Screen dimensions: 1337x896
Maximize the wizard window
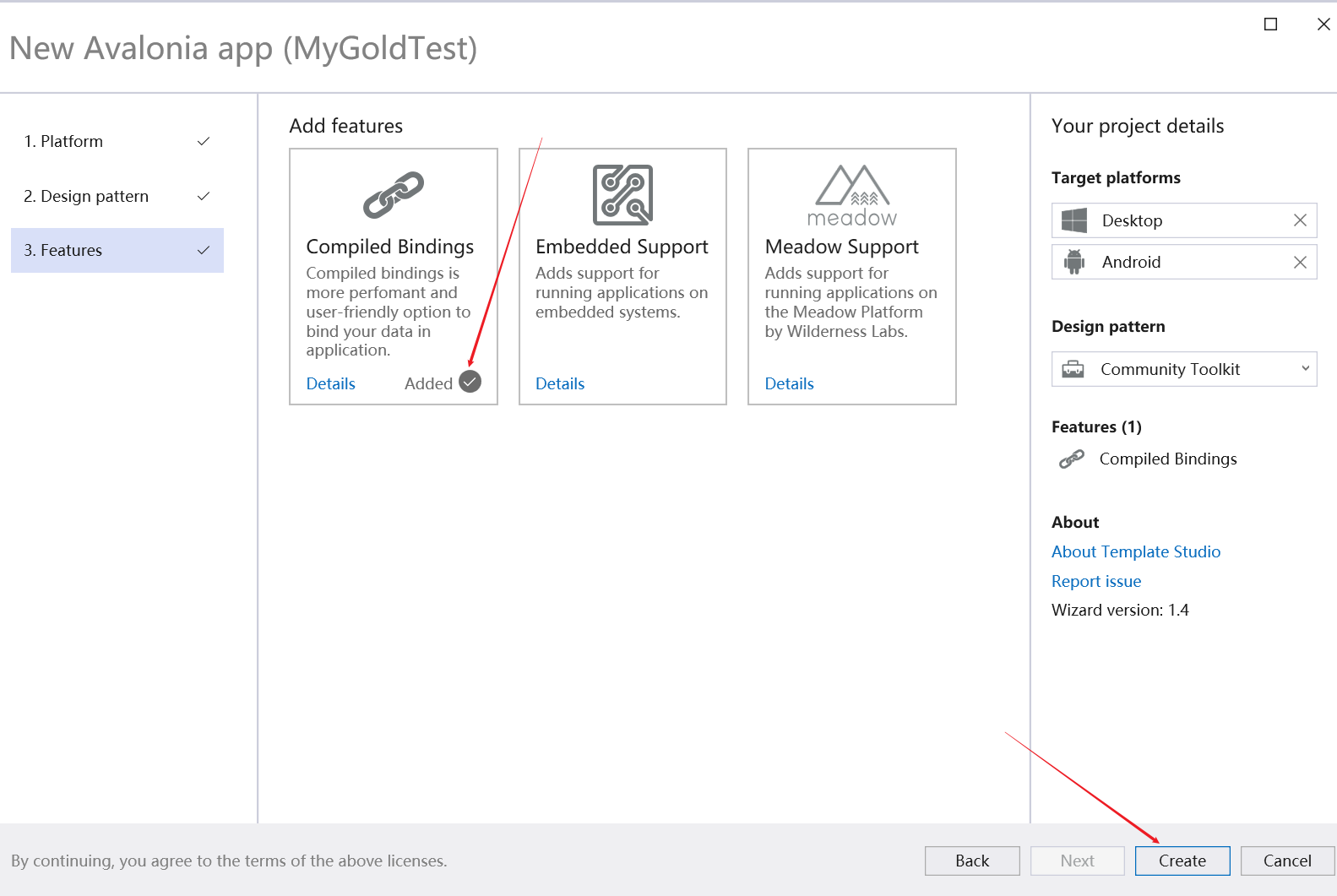coord(1269,24)
